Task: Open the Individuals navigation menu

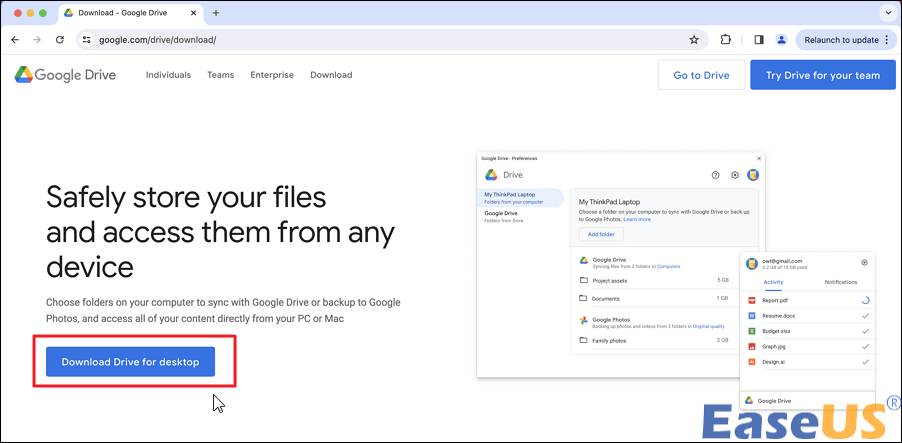Action: (x=168, y=75)
